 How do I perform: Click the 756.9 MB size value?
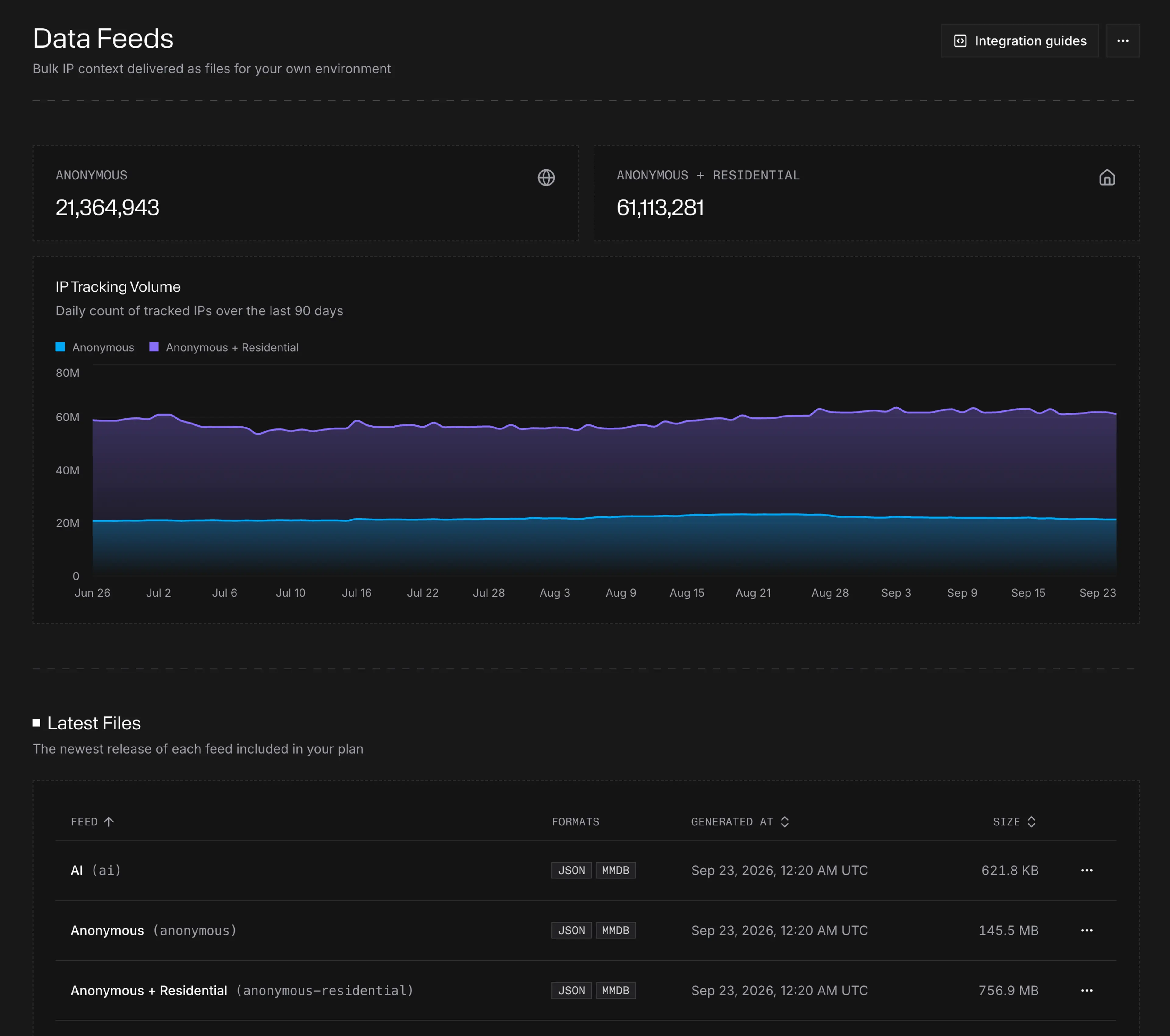[1008, 990]
